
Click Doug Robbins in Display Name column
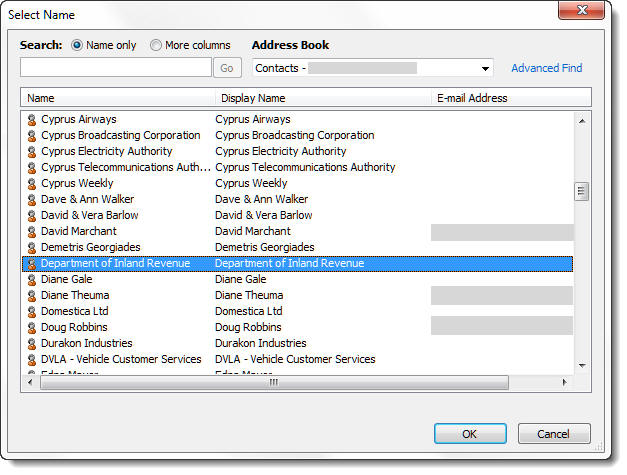tap(248, 327)
